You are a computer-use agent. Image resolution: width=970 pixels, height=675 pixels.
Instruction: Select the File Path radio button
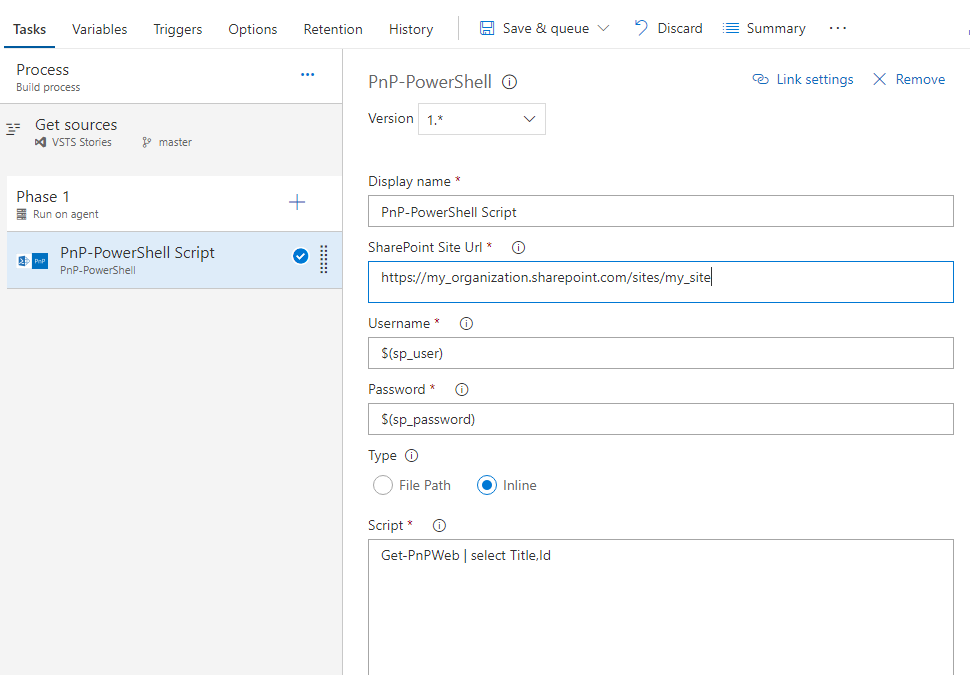click(x=383, y=485)
